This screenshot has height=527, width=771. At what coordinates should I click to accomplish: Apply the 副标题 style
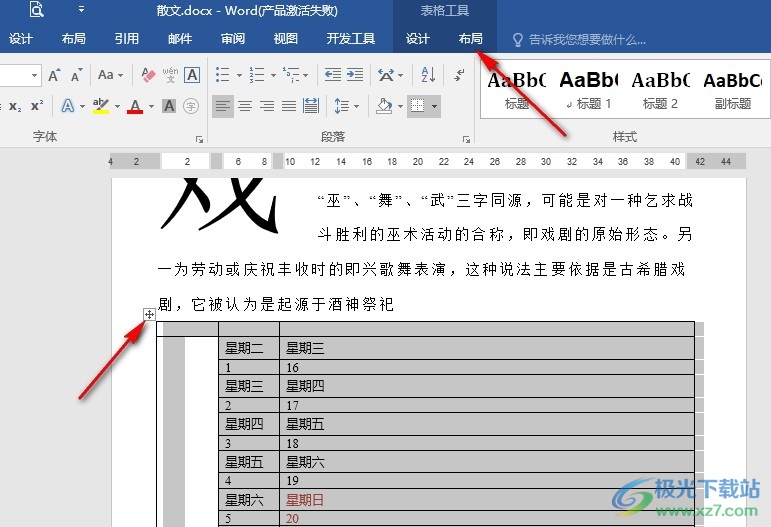(733, 89)
